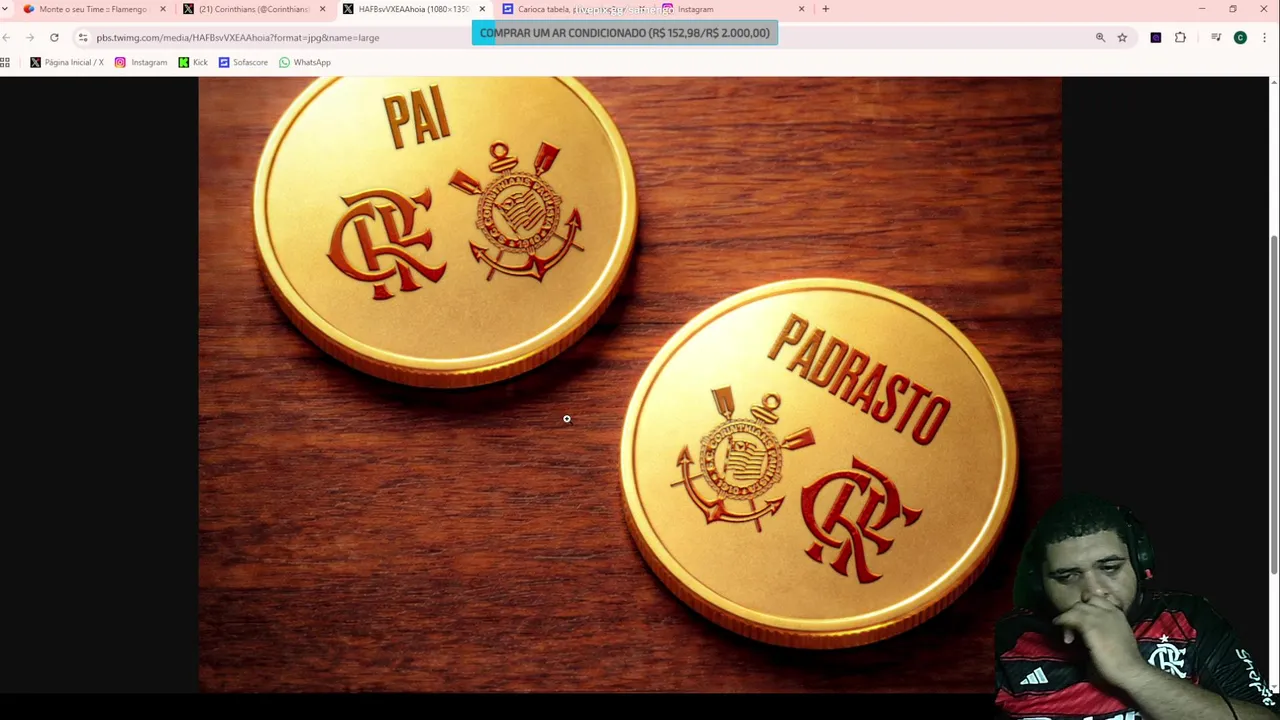Image resolution: width=1280 pixels, height=720 pixels.
Task: Close the Monte o seu Time tab
Action: click(x=163, y=9)
